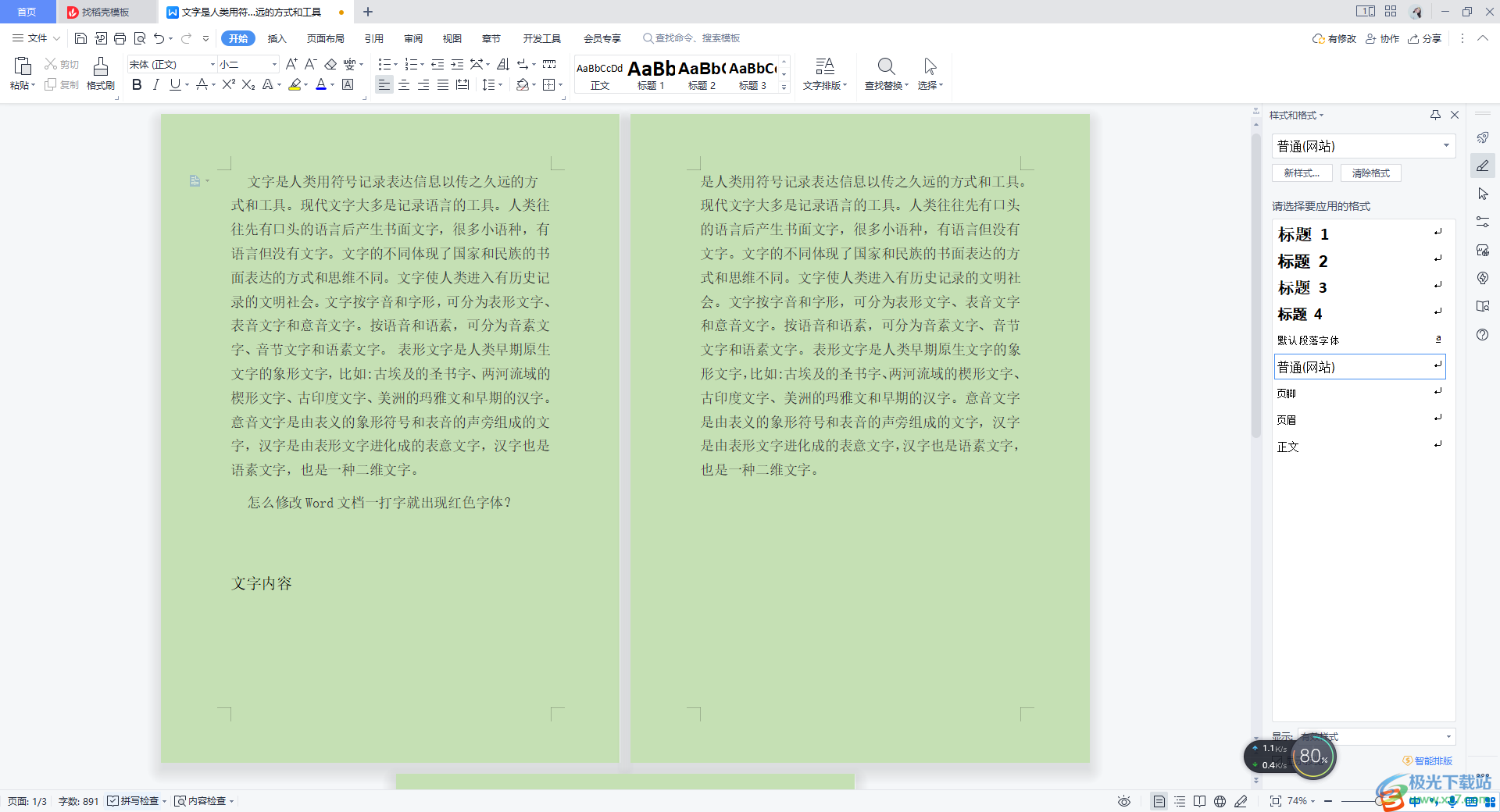This screenshot has height=812, width=1500.
Task: Click the Clear formatting eraser icon
Action: [330, 64]
